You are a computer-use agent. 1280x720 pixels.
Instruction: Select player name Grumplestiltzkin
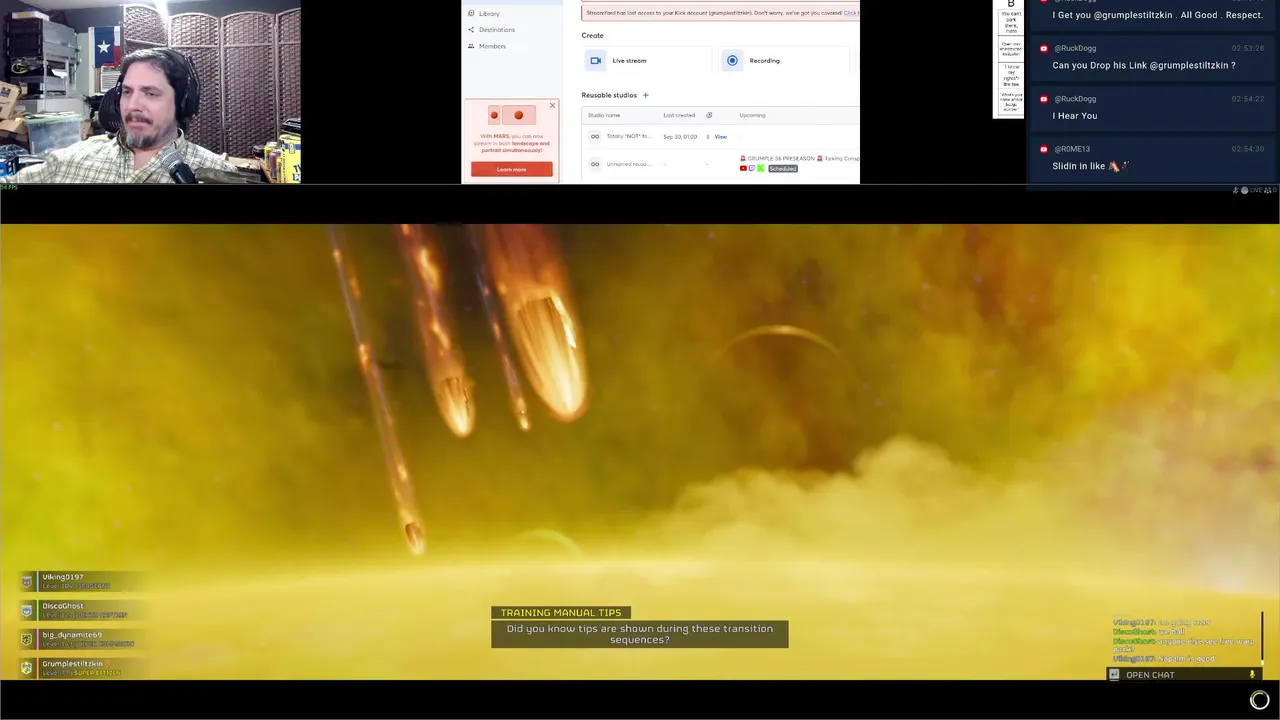click(73, 664)
